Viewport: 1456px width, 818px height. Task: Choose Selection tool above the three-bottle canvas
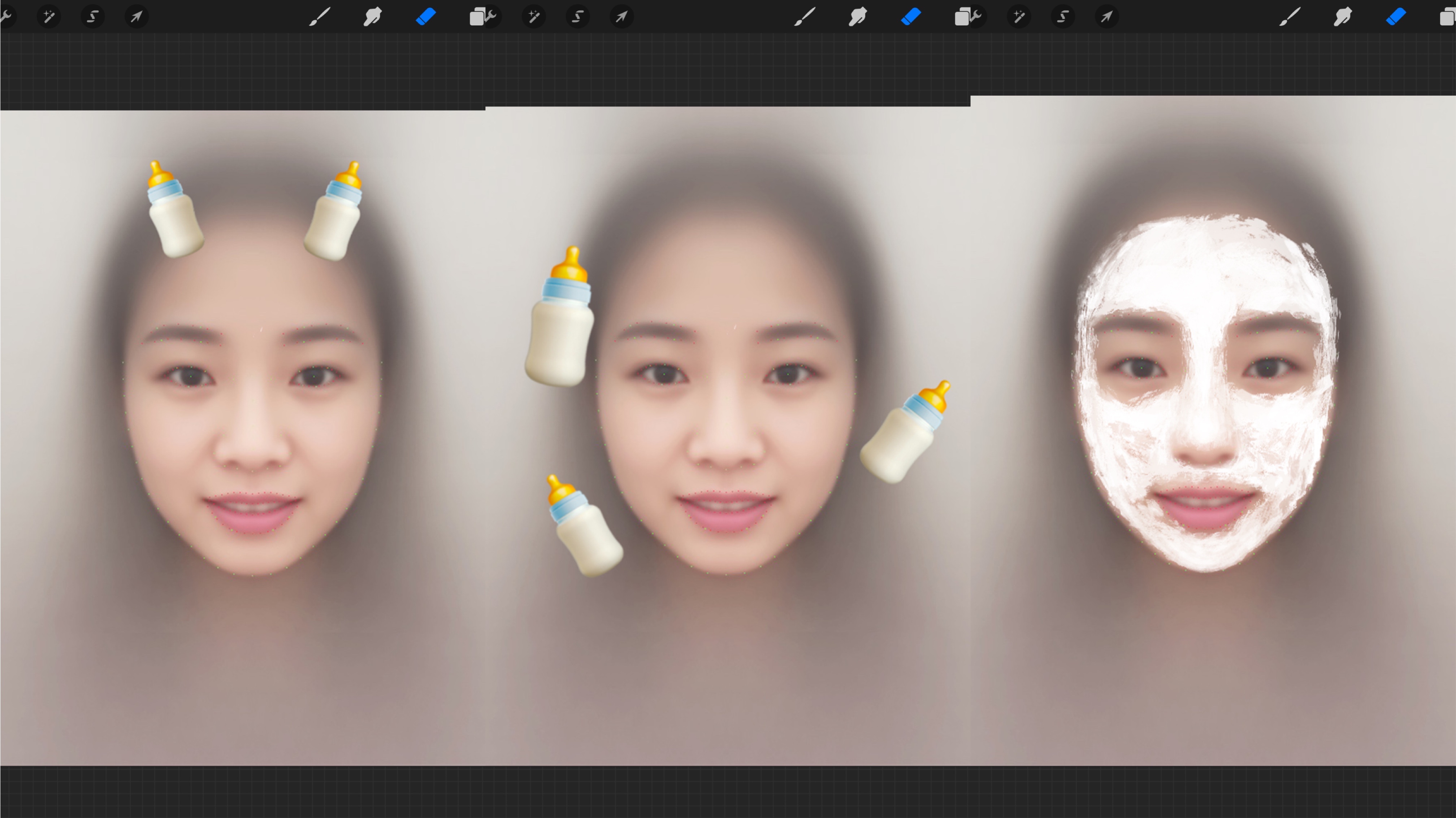578,17
